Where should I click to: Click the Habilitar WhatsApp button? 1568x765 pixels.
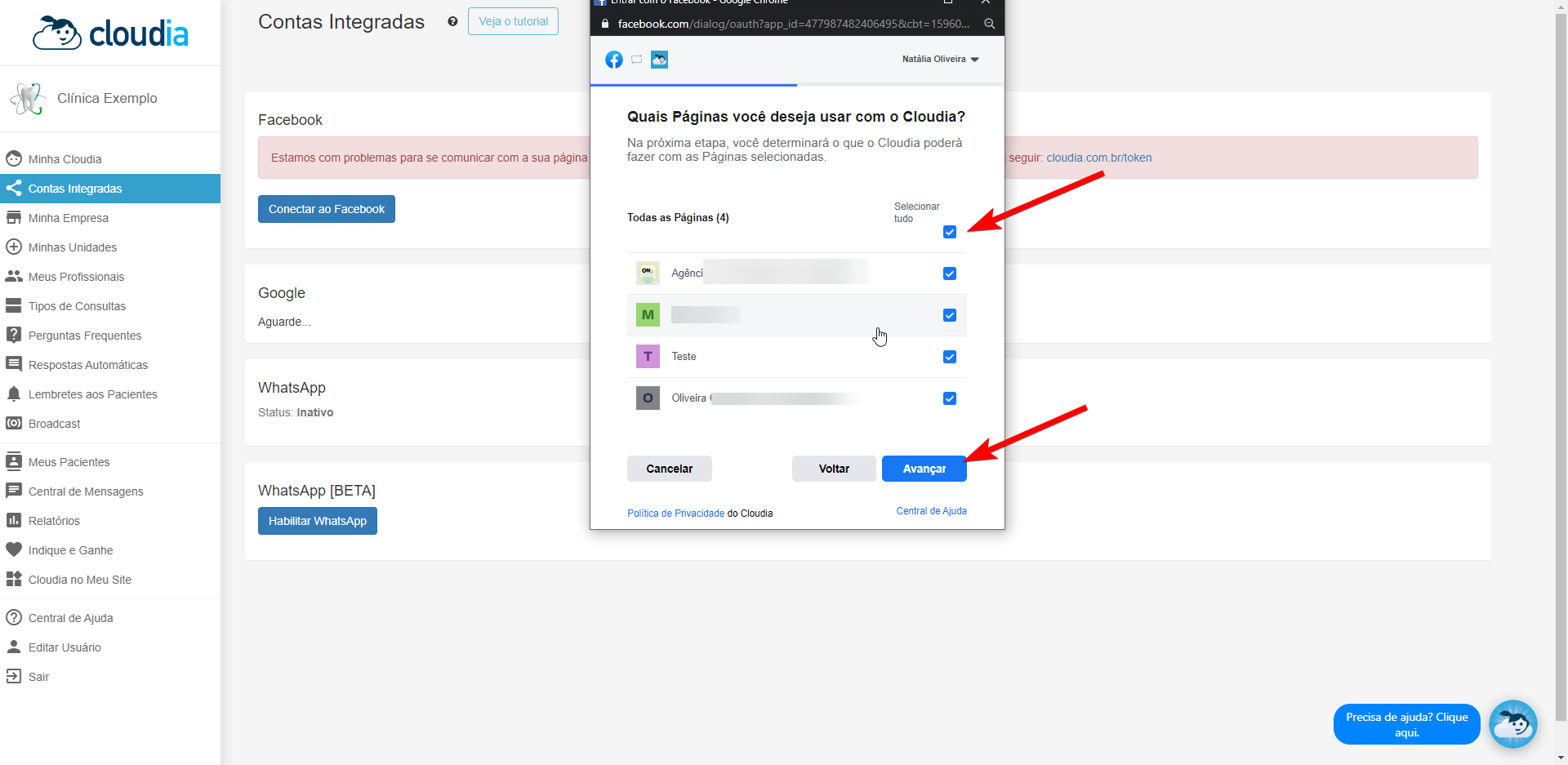click(318, 521)
